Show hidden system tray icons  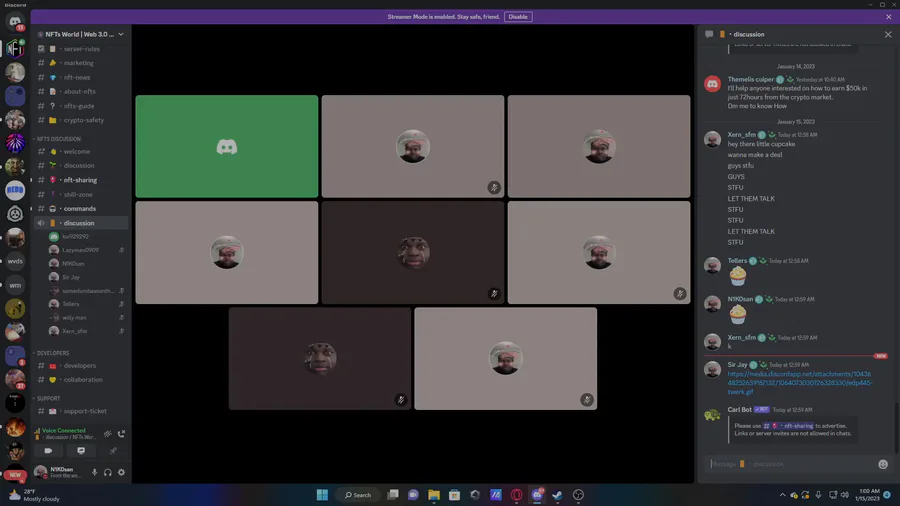pyautogui.click(x=782, y=495)
